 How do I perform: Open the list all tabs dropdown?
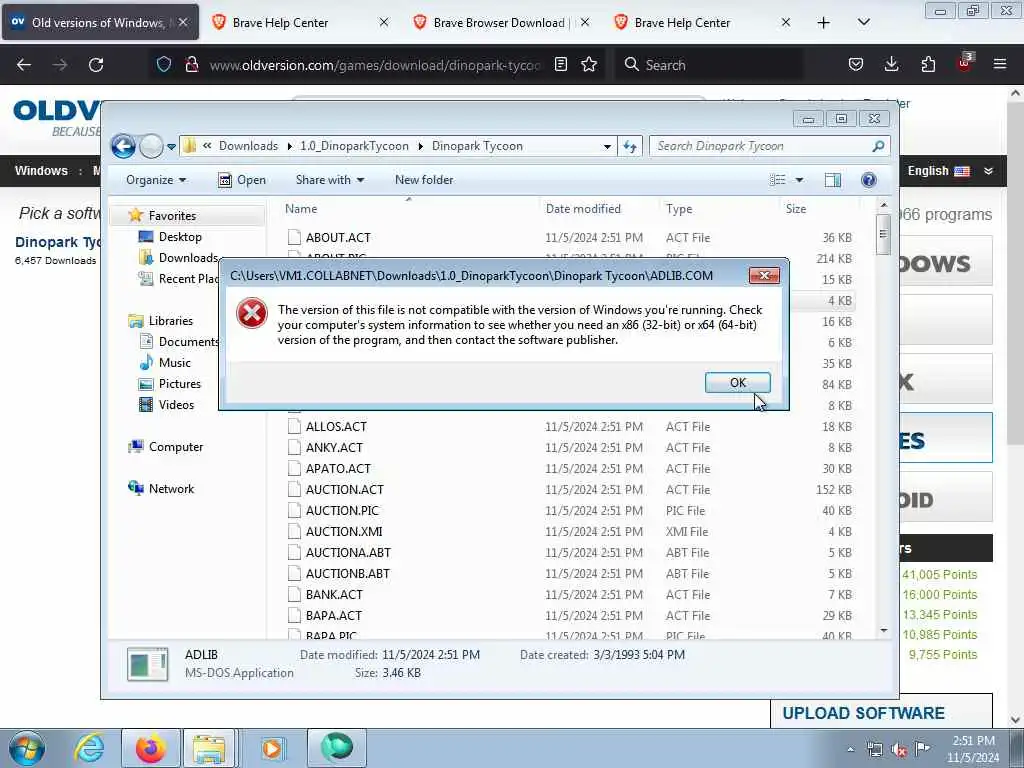coord(863,23)
